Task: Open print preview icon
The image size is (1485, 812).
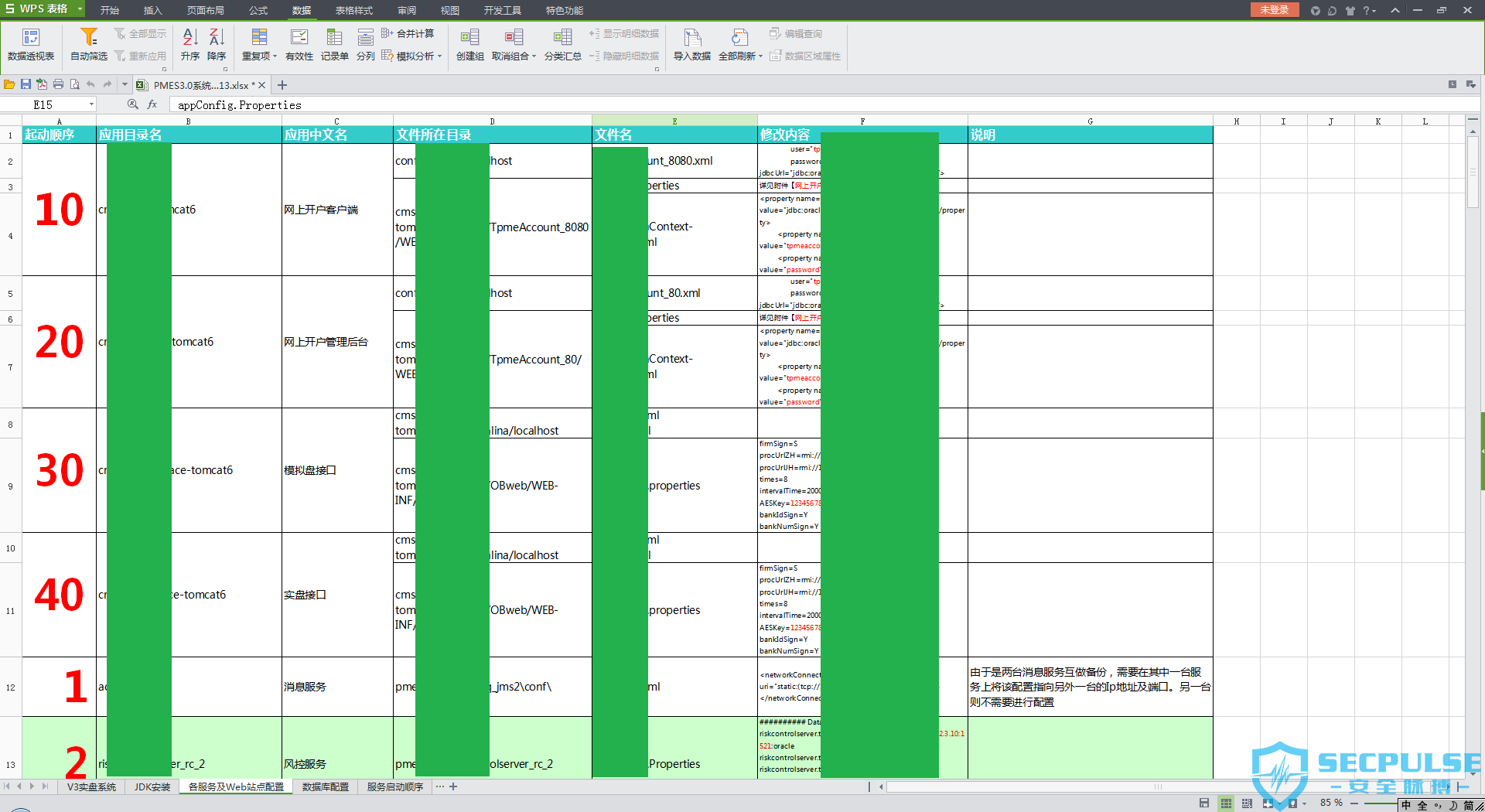Action: click(74, 84)
